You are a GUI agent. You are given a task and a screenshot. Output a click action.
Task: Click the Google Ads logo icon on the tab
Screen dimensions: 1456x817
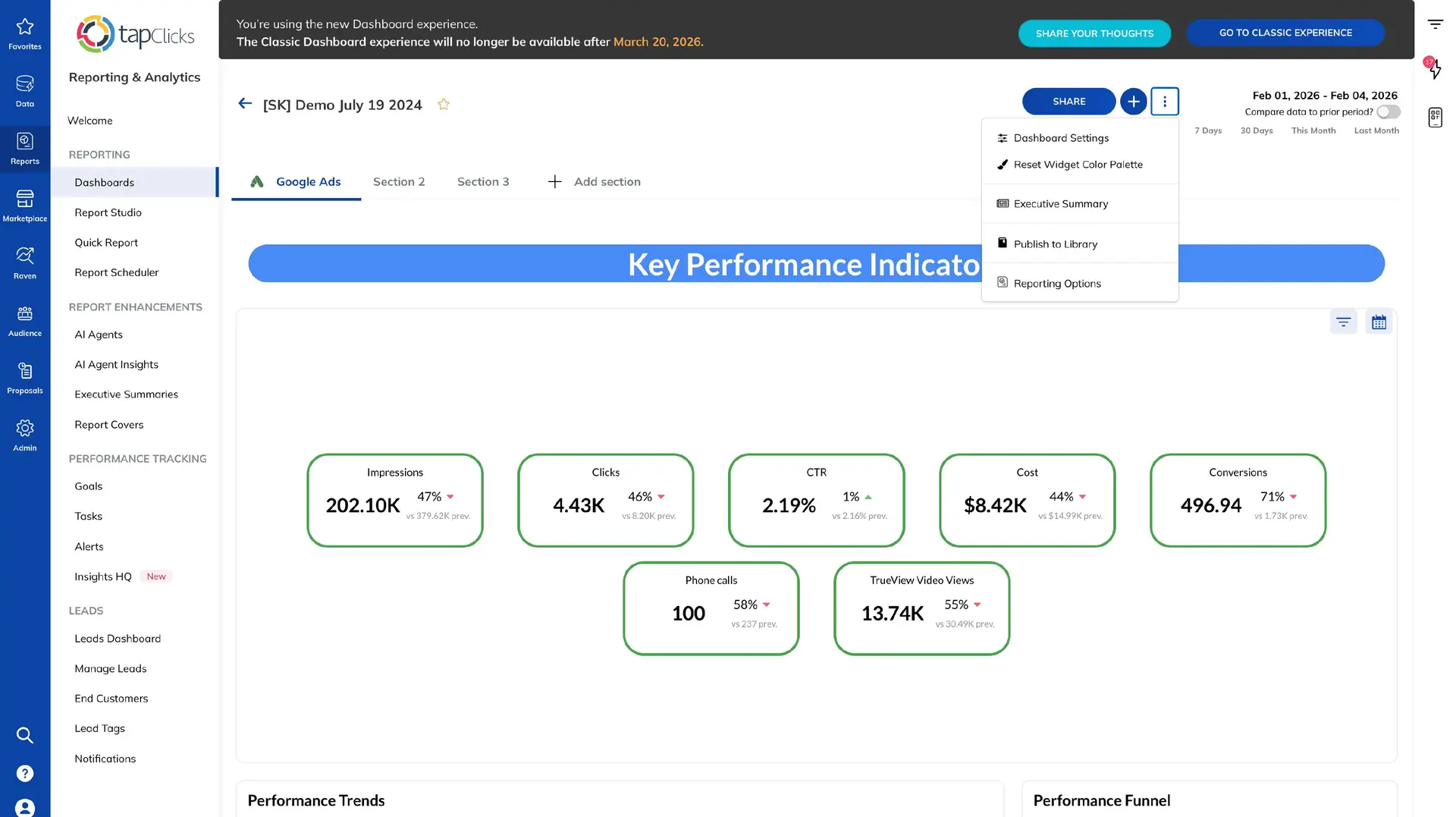point(257,181)
